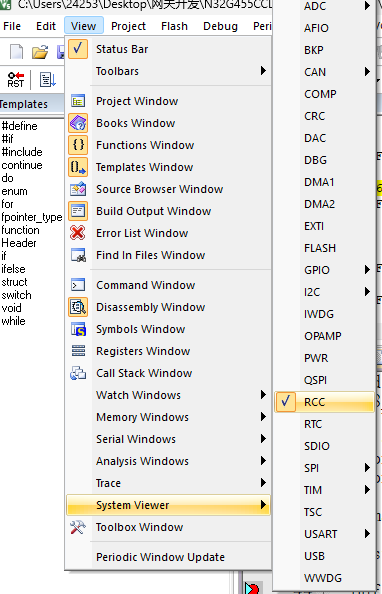Select the 'ifelse' template entry
This screenshot has height=594, width=382.
click(x=13, y=269)
